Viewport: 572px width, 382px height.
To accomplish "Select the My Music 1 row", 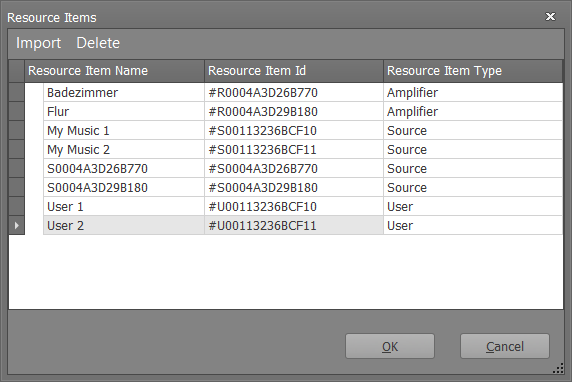I will [294, 131].
